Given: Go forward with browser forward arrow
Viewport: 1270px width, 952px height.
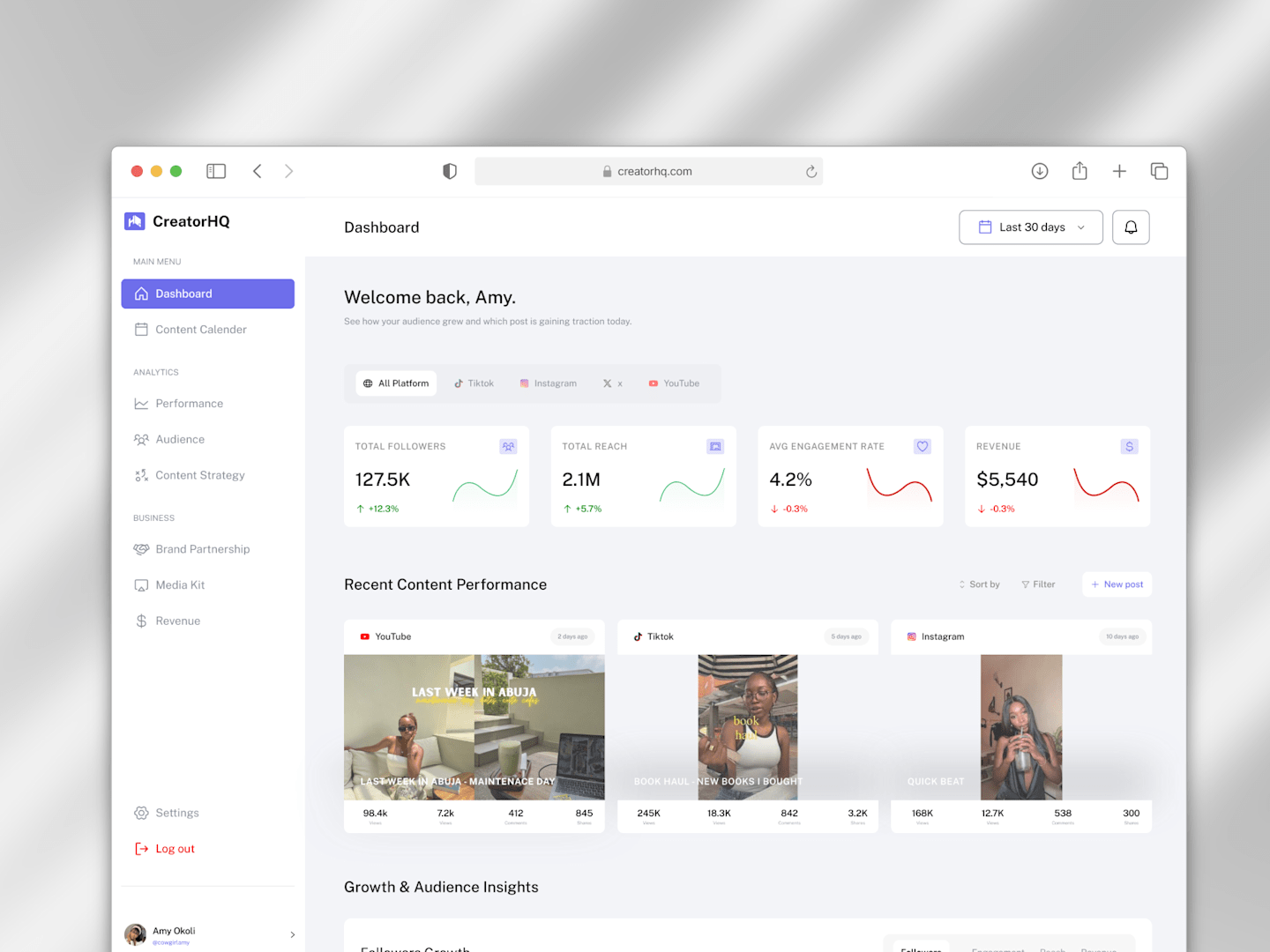Looking at the screenshot, I should click(x=288, y=171).
